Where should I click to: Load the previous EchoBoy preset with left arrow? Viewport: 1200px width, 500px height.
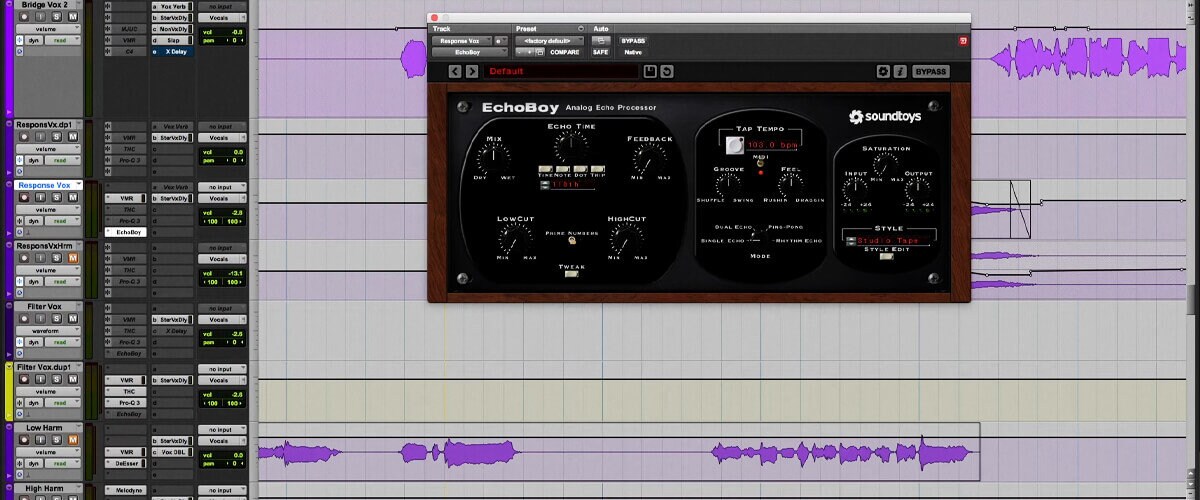coord(455,71)
